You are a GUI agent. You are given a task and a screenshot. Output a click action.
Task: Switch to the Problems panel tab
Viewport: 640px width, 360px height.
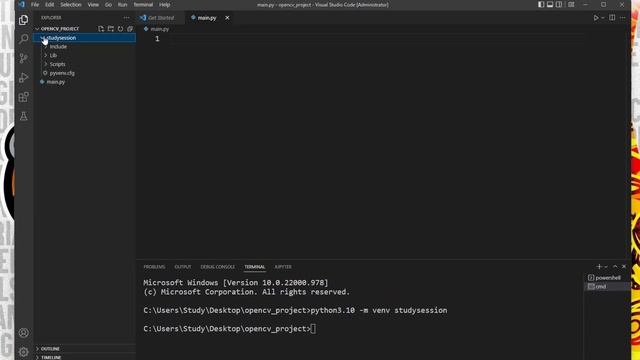[x=154, y=267]
